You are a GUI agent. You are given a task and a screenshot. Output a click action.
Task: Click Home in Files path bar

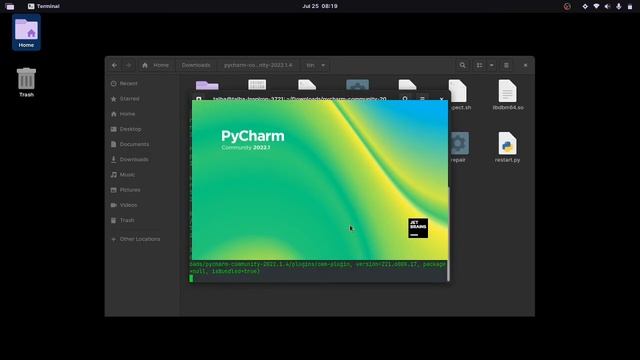155,65
